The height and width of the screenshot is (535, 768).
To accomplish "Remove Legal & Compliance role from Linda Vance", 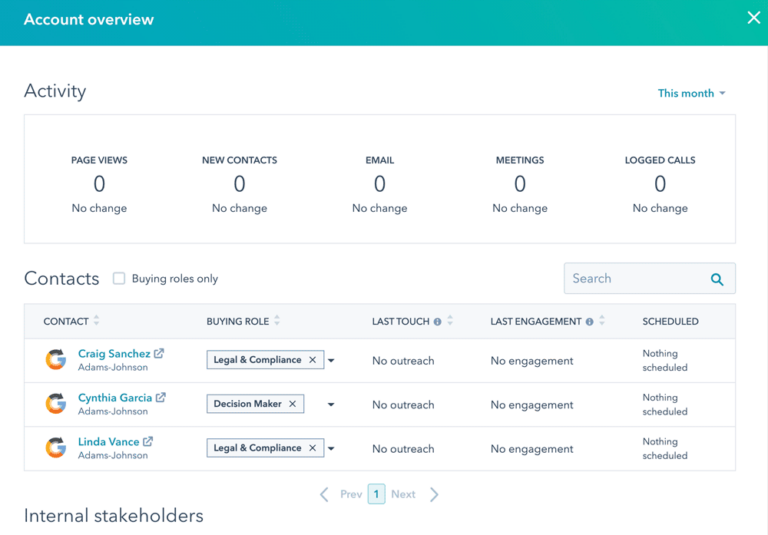I will [312, 448].
